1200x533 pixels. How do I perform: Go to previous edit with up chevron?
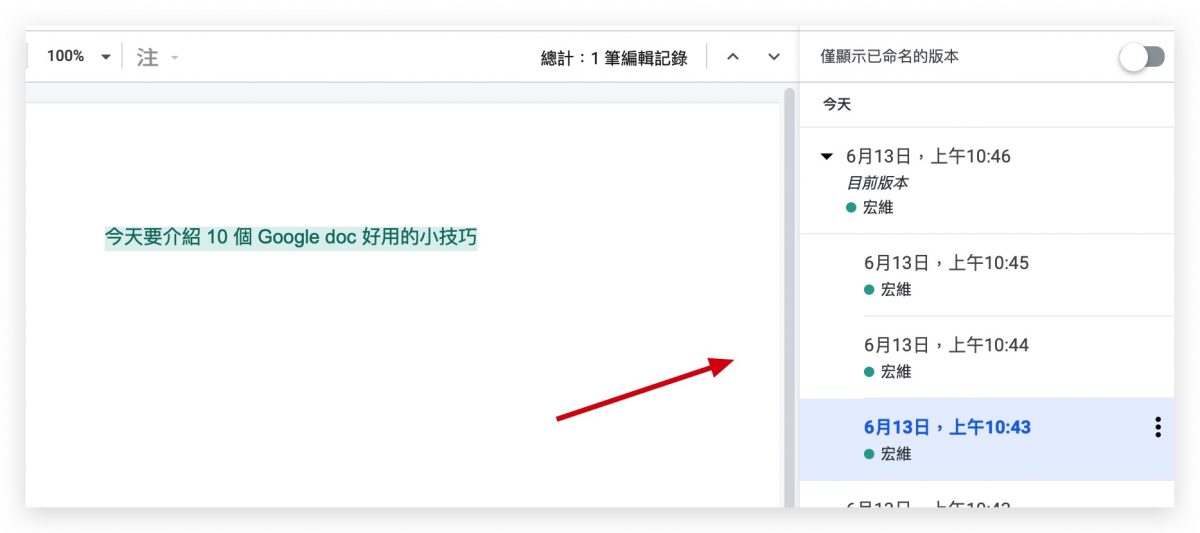[x=732, y=57]
